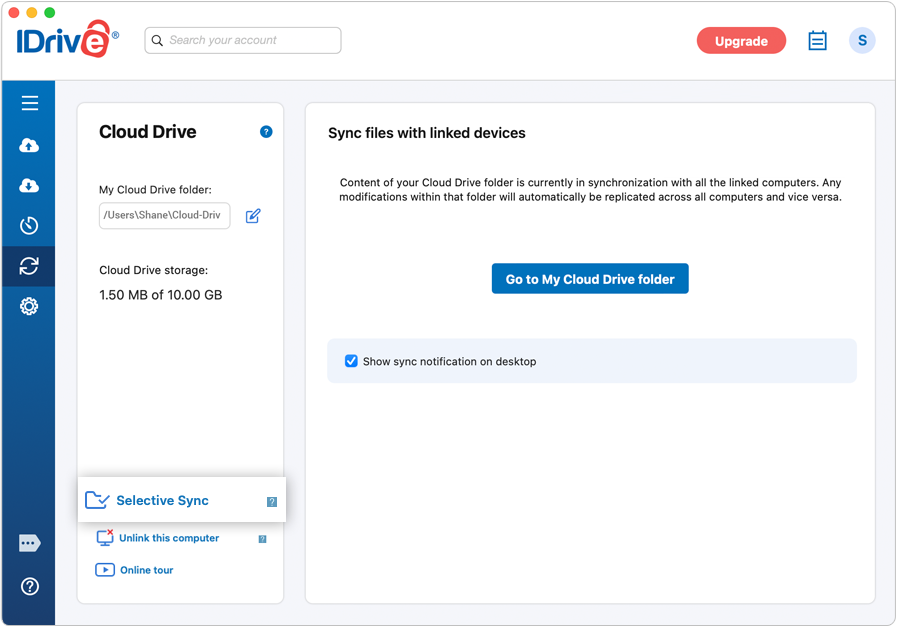Click Unlink this computer link
898x626 pixels.
(x=169, y=538)
